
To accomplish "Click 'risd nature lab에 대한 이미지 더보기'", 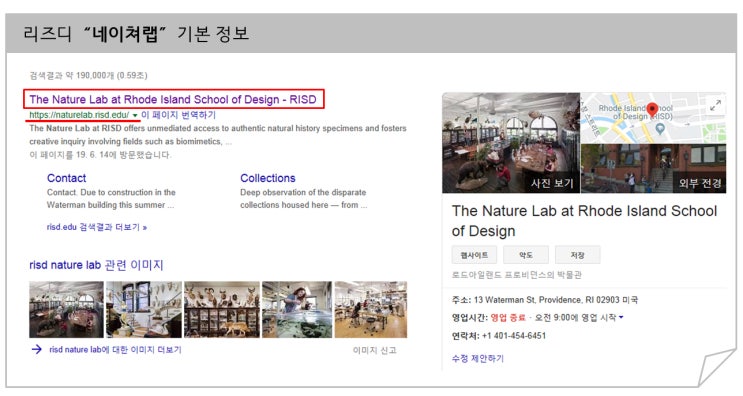I will pyautogui.click(x=115, y=350).
